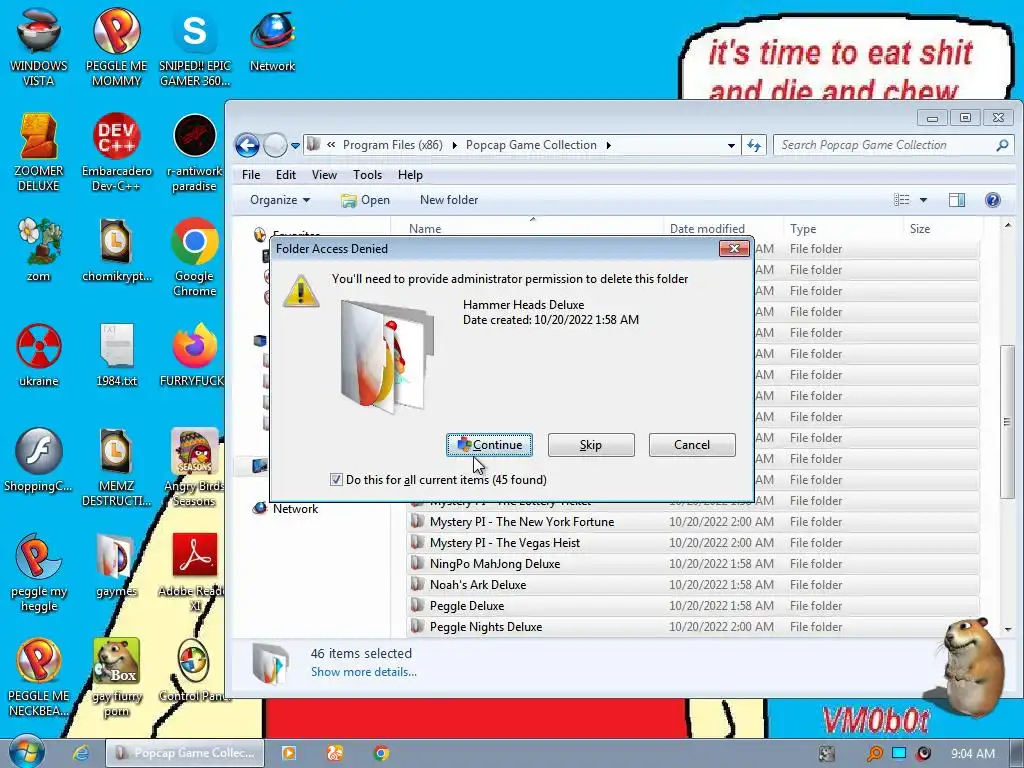Expand the address bar history dropdown
The image size is (1024, 768).
click(731, 146)
